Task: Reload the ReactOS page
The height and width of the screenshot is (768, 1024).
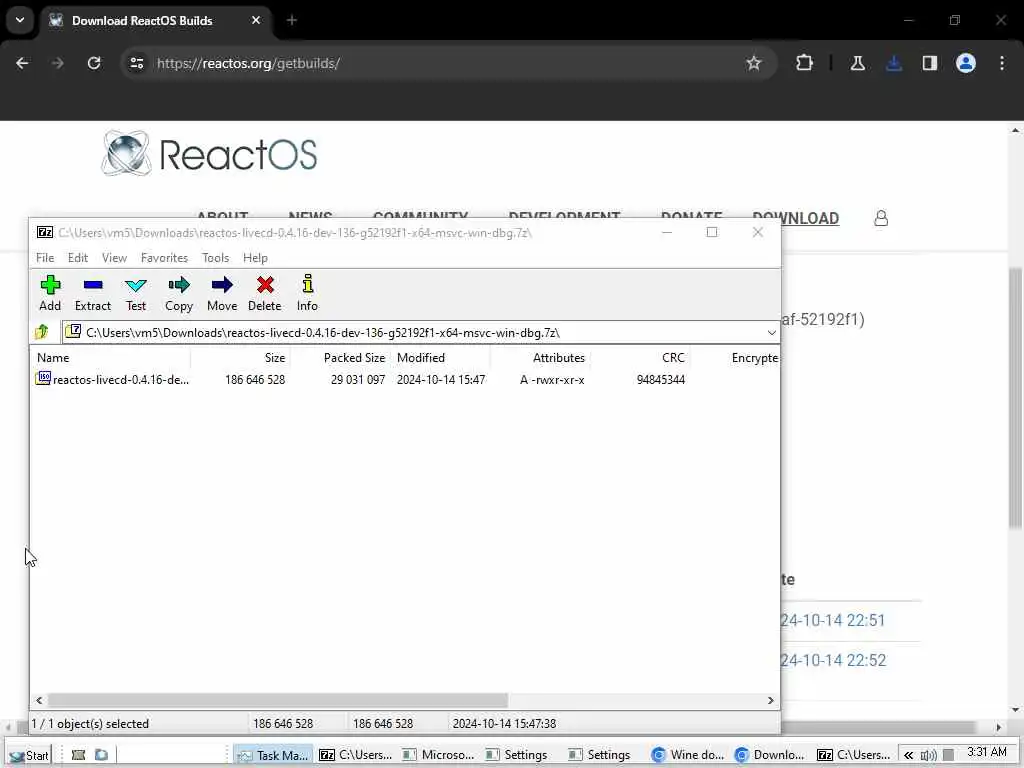Action: (94, 63)
